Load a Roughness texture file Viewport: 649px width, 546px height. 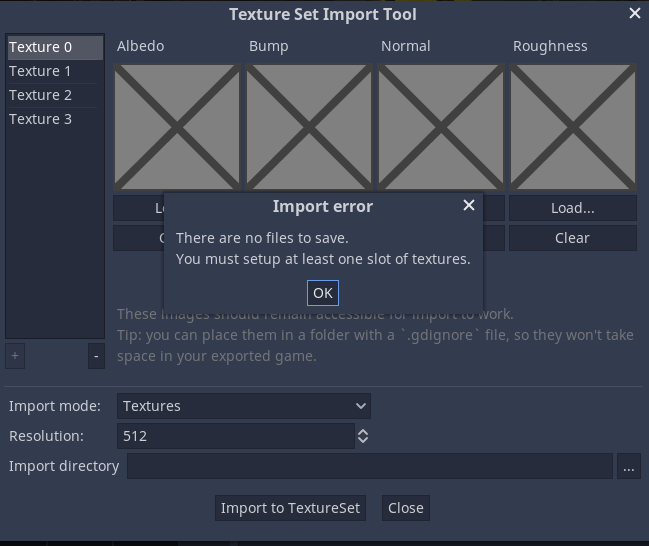coord(573,208)
